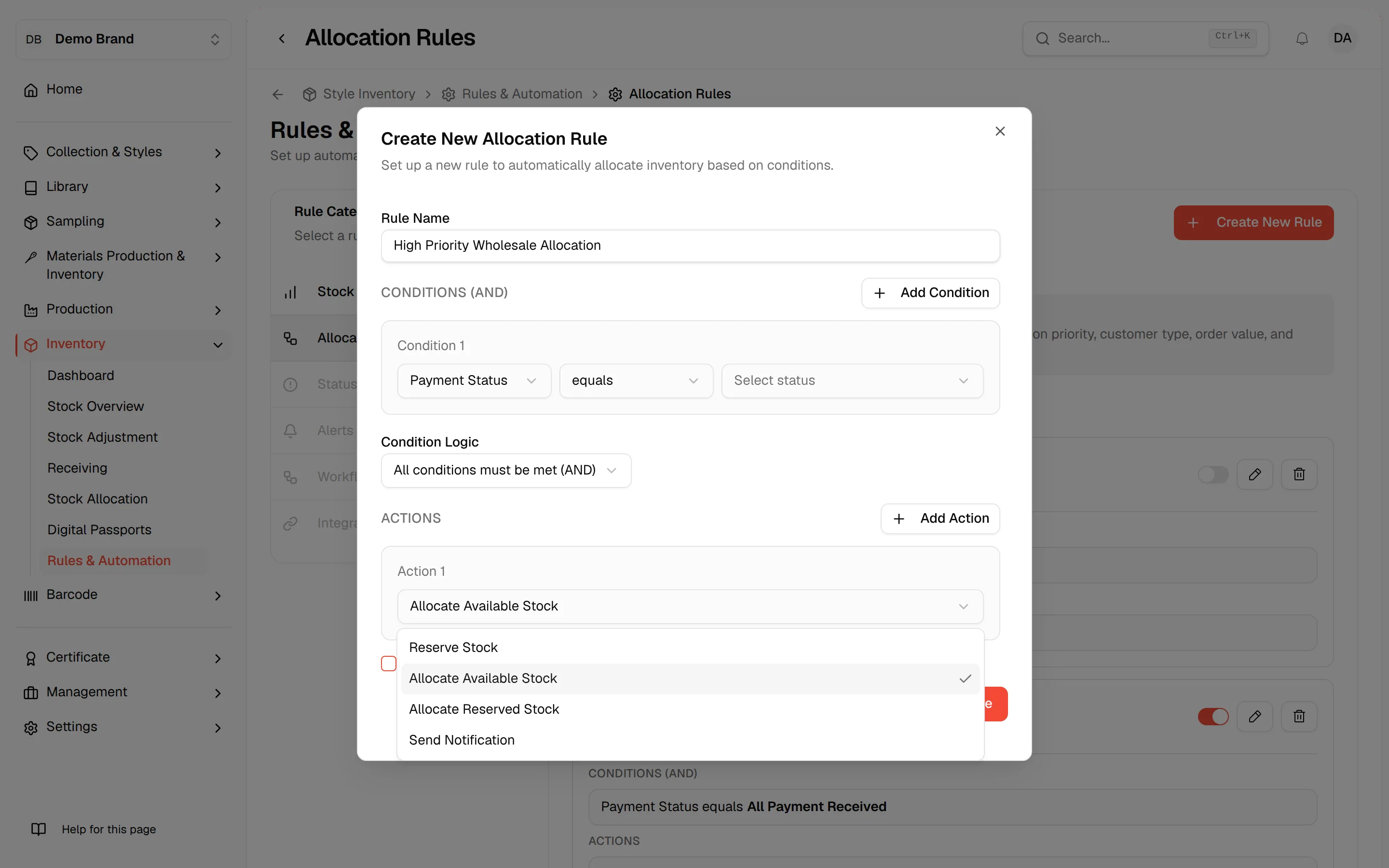
Task: Click the Home icon in sidebar
Action: 31,90
